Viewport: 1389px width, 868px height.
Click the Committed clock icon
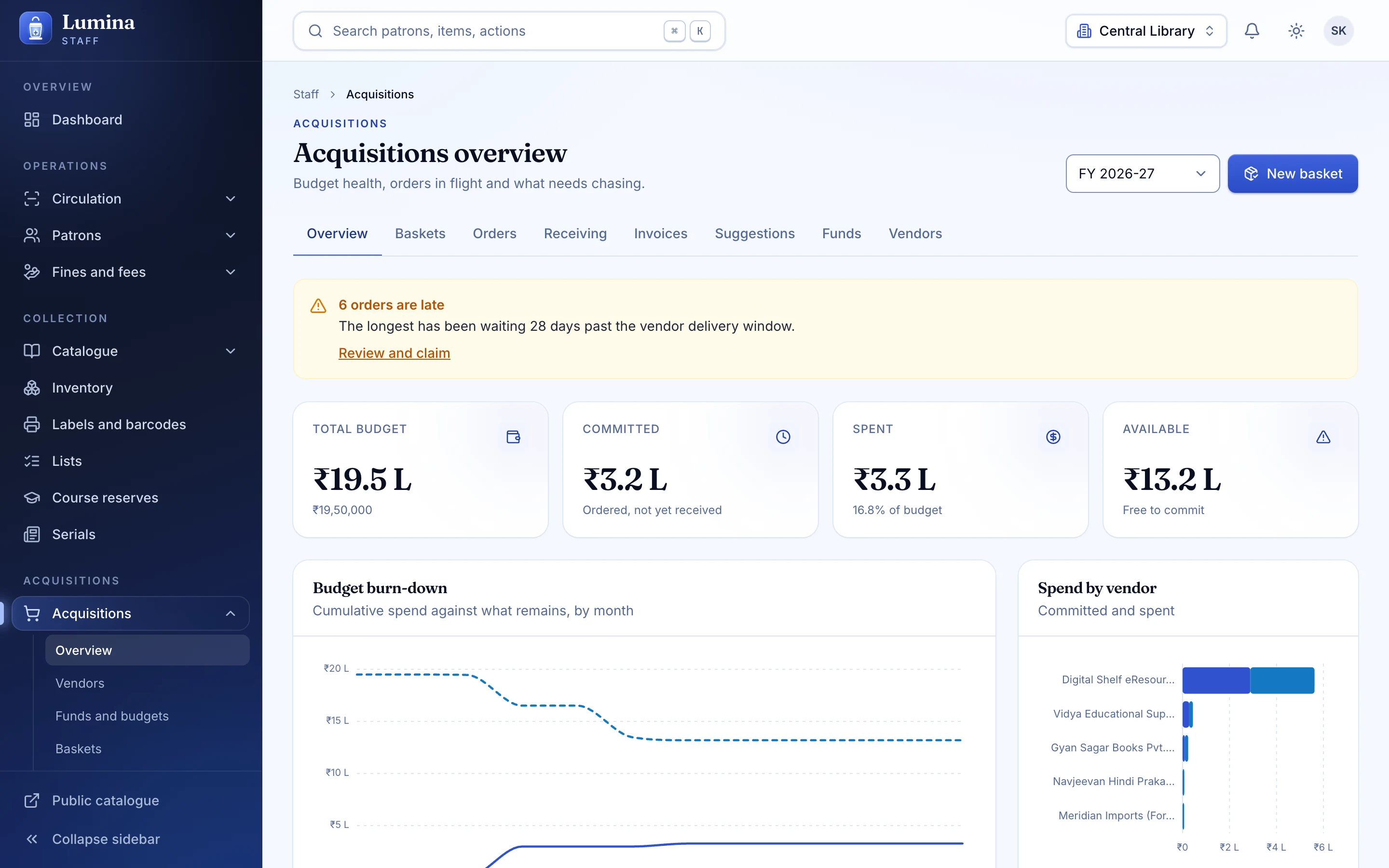[783, 437]
